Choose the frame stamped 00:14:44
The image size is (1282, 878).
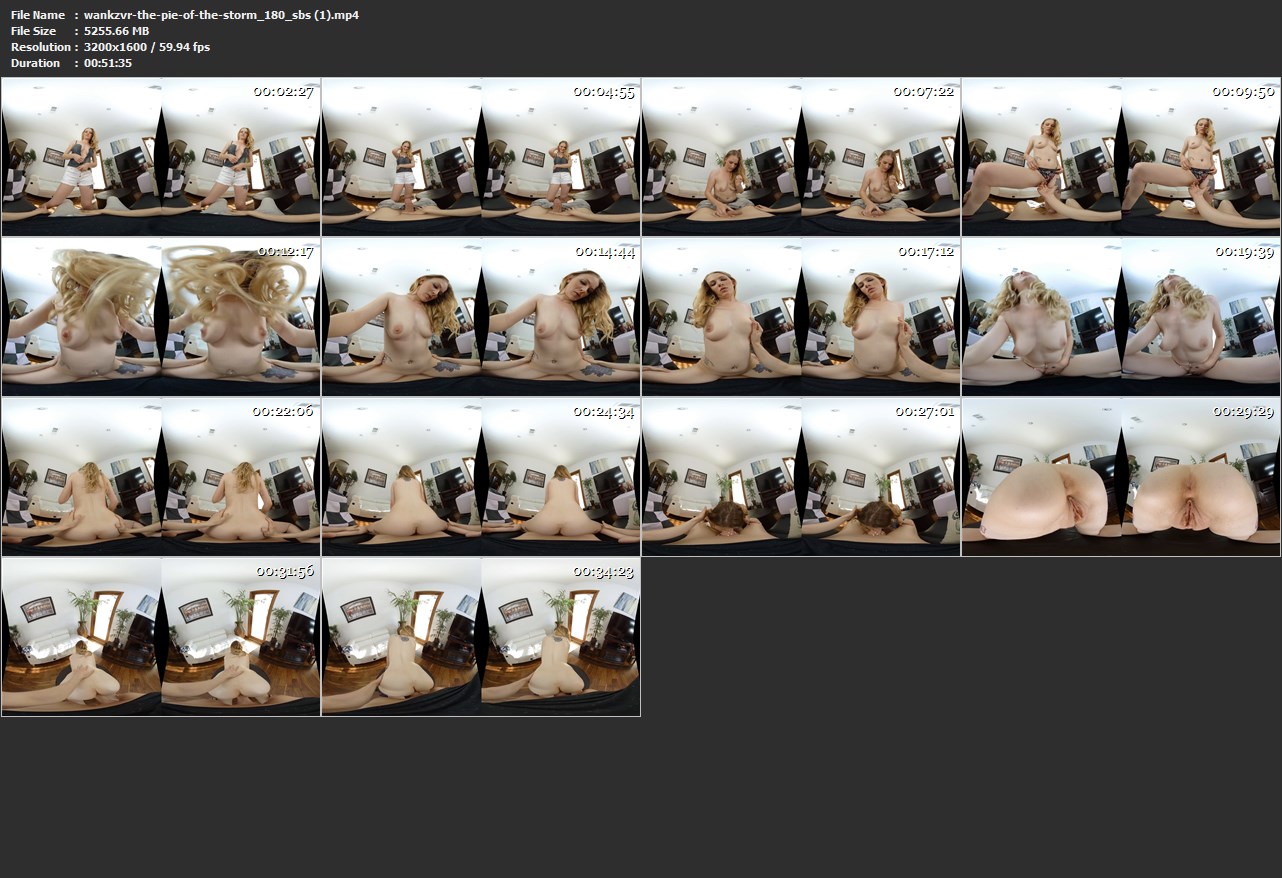[x=481, y=317]
